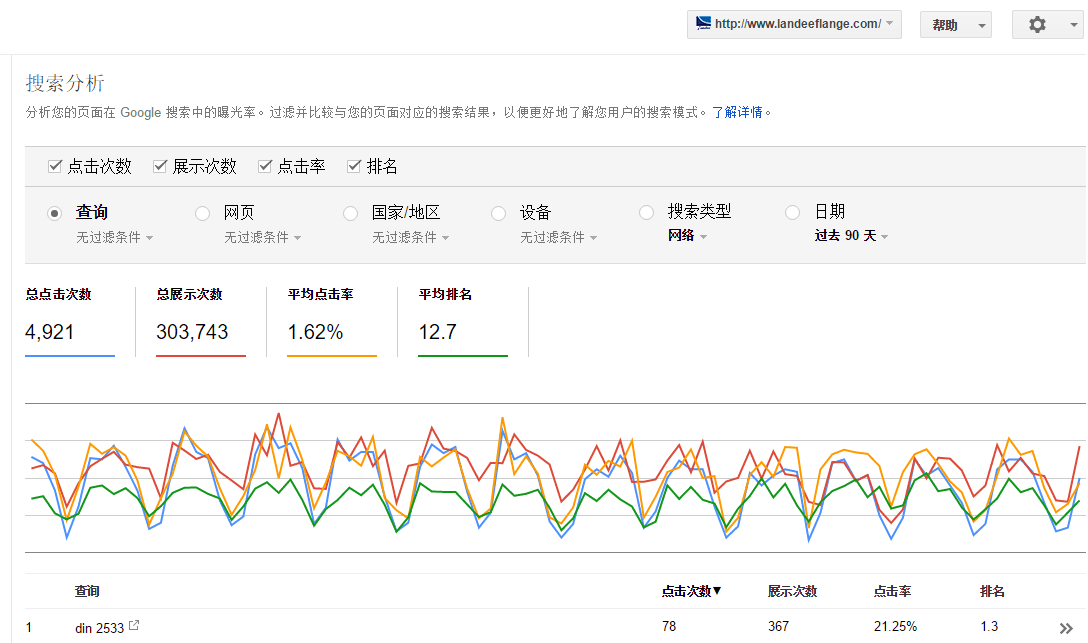1088x643 pixels.
Task: Open the 搜索类型 网络 dropdown
Action: pyautogui.click(x=688, y=236)
